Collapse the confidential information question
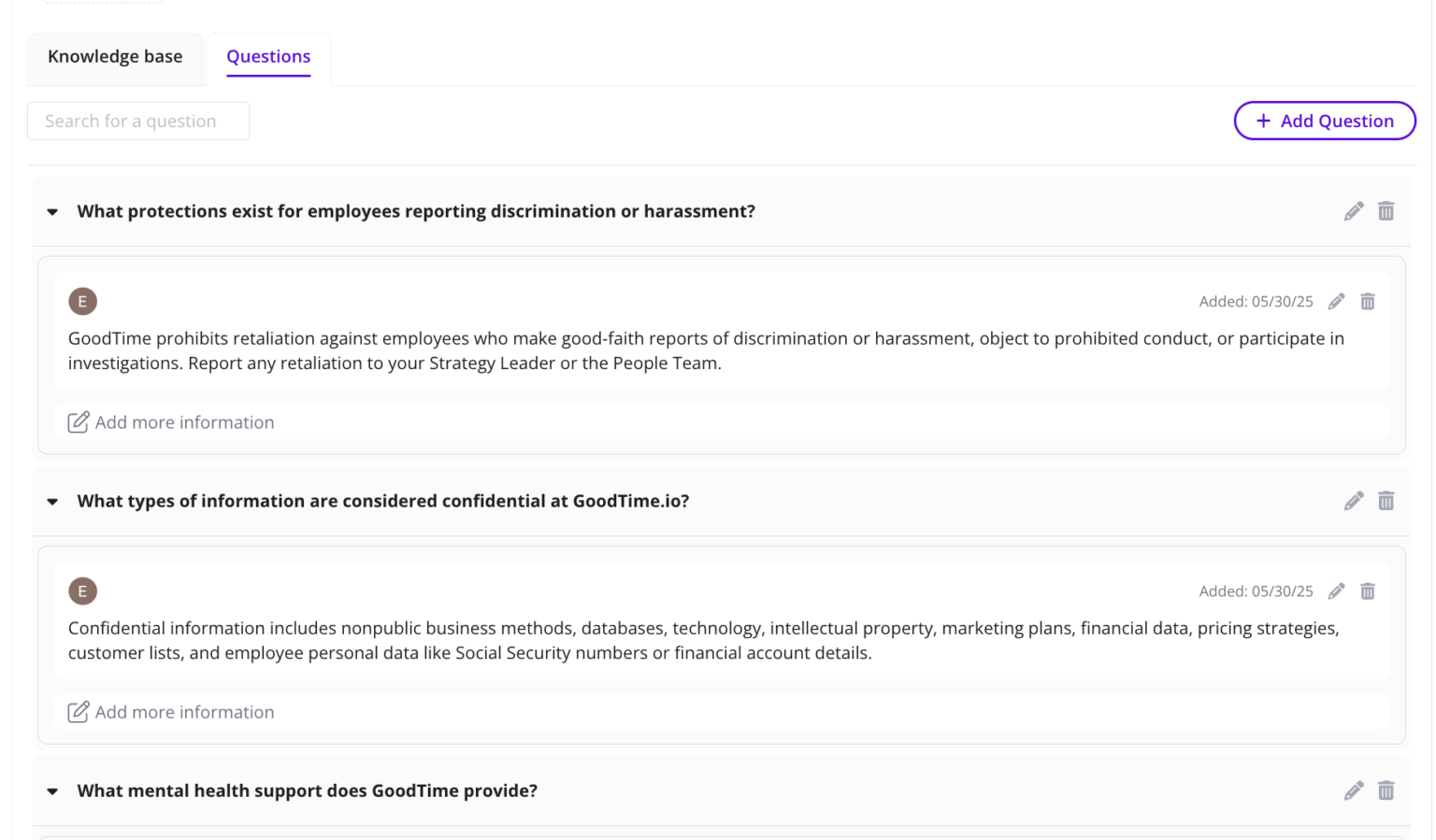The image size is (1436, 840). (51, 501)
